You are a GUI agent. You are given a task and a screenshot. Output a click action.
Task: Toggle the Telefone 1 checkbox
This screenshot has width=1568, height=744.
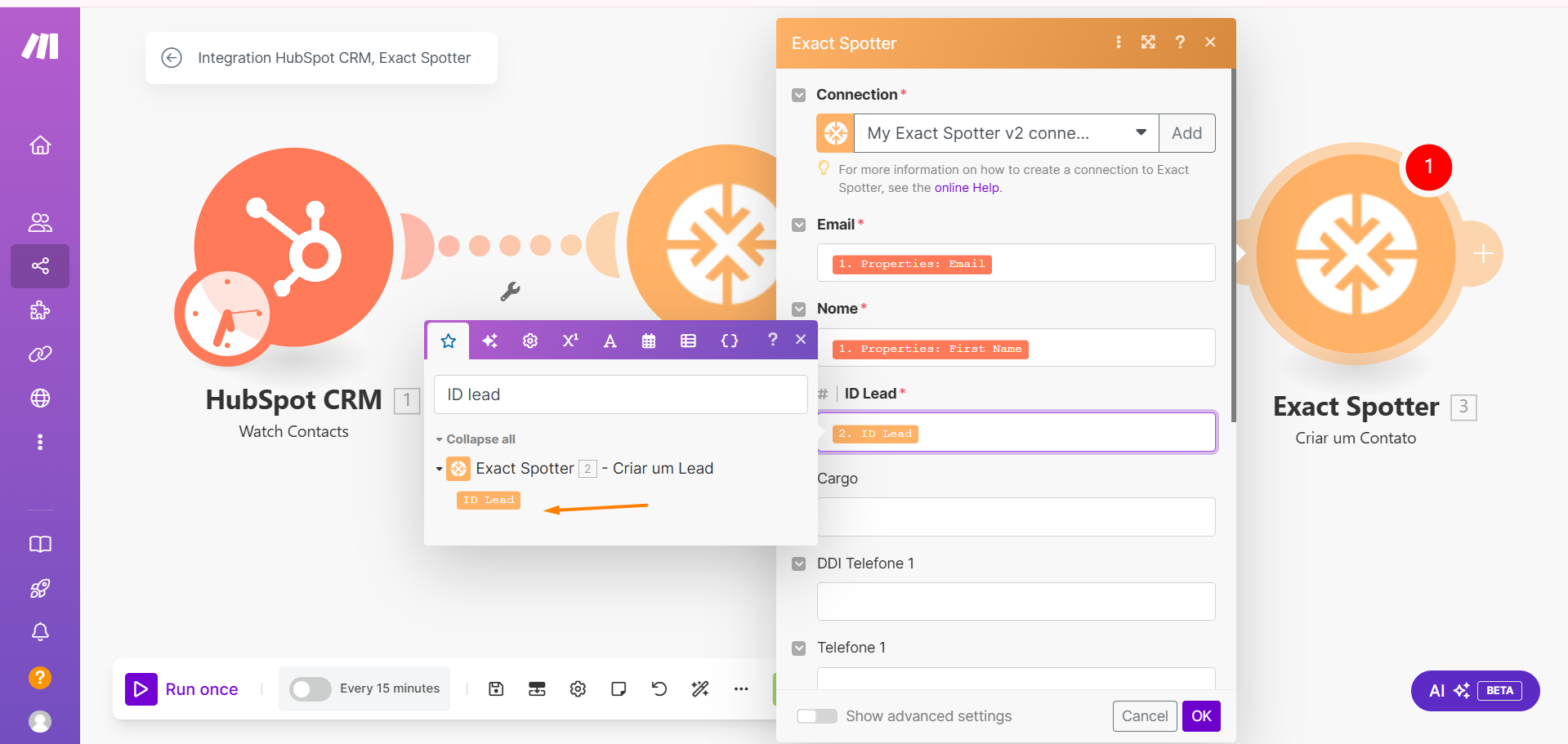[799, 648]
